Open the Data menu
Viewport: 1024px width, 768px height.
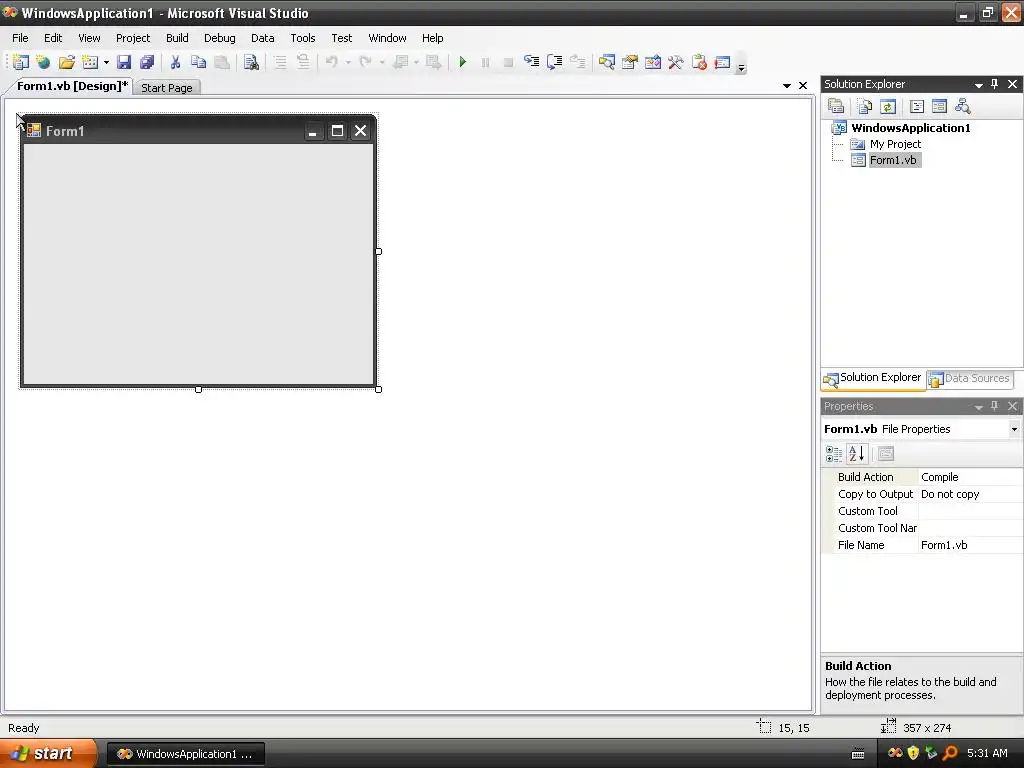[263, 38]
